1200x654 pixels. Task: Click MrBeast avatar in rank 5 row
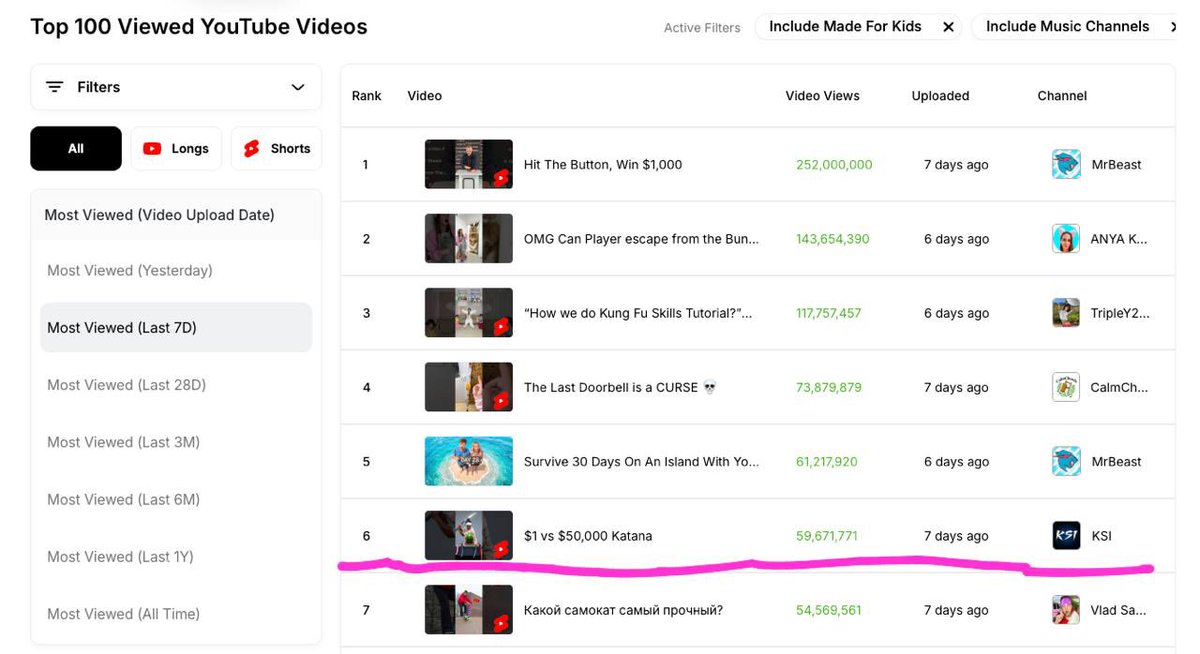(x=1066, y=461)
